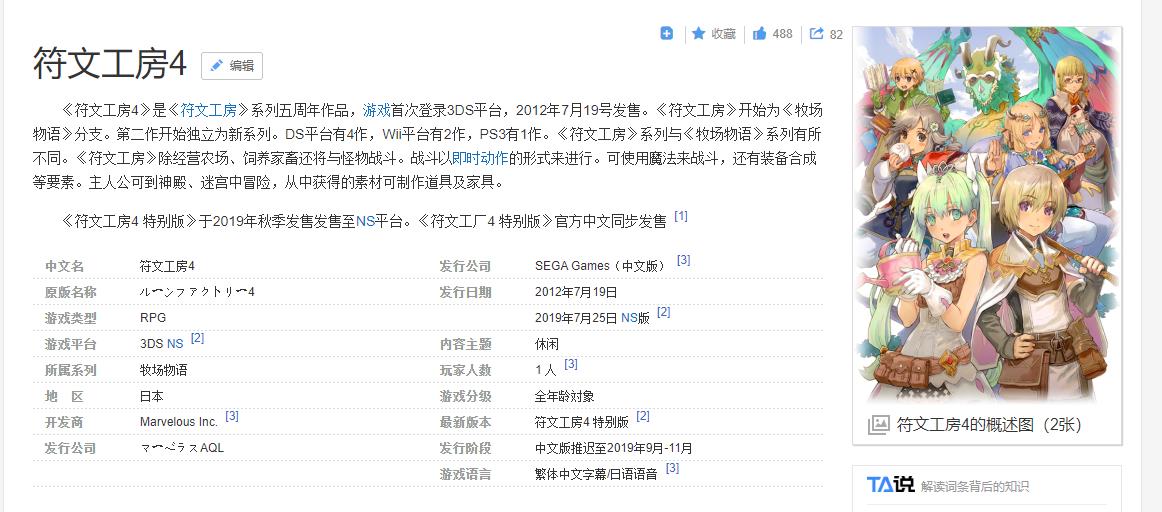
Task: Click the like count 488
Action: coord(782,33)
